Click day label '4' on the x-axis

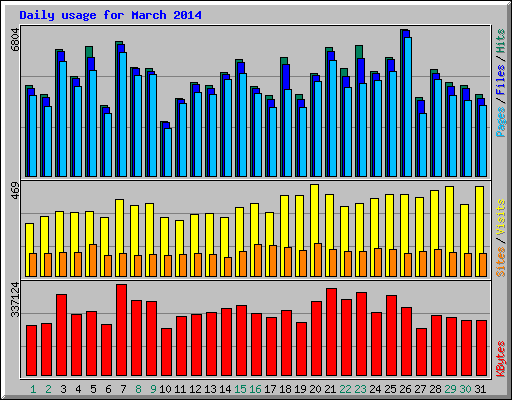(78, 389)
